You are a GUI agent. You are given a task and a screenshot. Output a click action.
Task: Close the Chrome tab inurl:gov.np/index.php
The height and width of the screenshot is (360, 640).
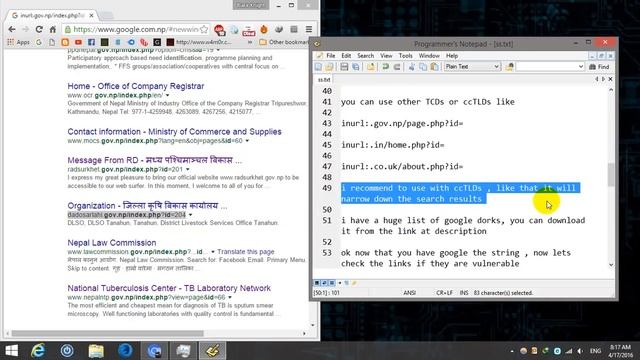pos(91,15)
